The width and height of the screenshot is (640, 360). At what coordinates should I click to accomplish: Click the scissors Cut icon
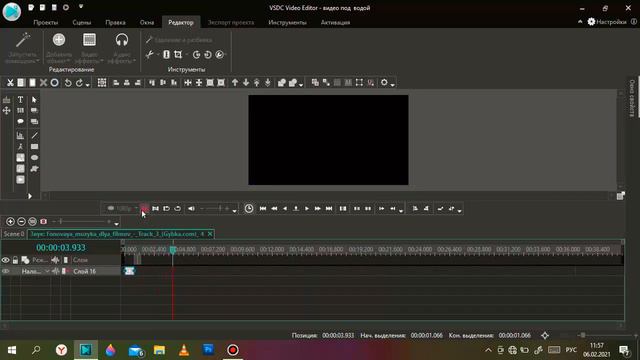(x=10, y=83)
